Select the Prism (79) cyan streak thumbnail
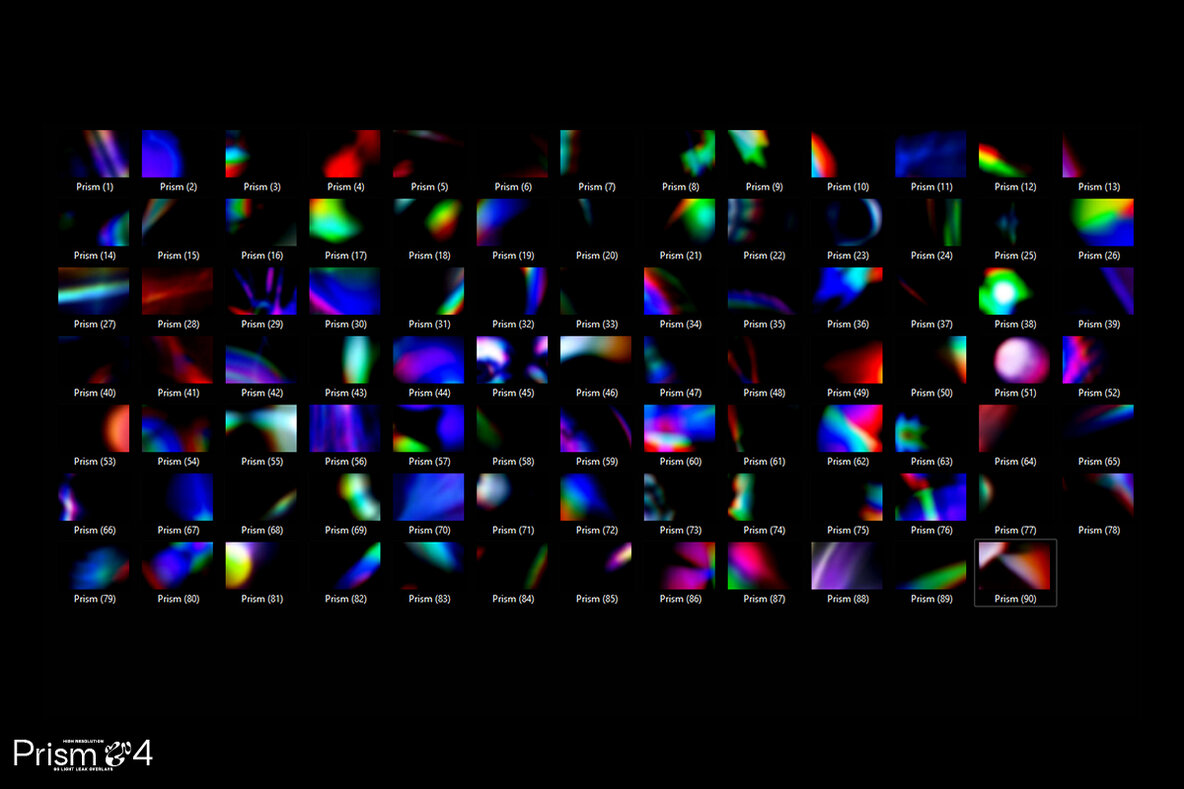This screenshot has width=1184, height=789. click(x=94, y=566)
